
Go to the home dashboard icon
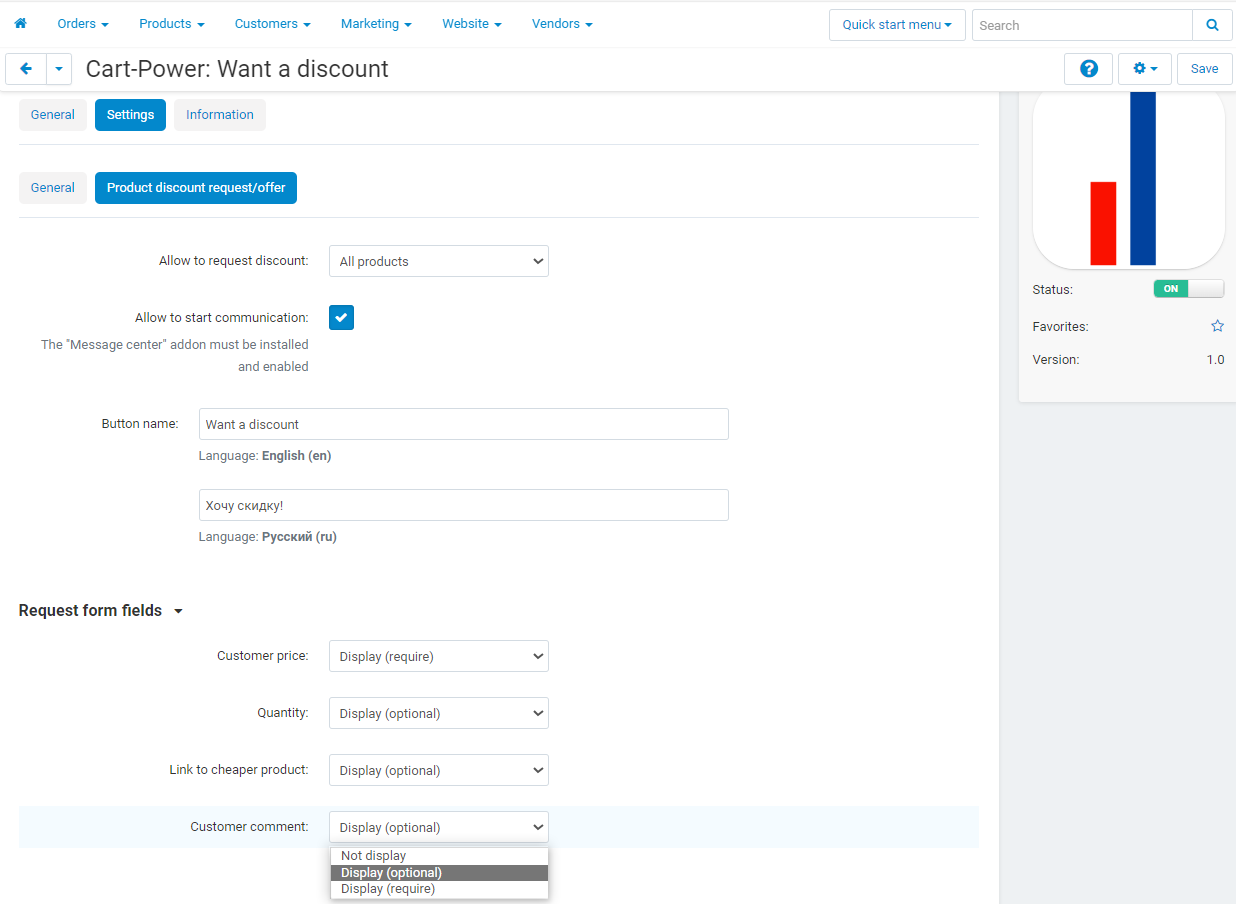pyautogui.click(x=20, y=23)
